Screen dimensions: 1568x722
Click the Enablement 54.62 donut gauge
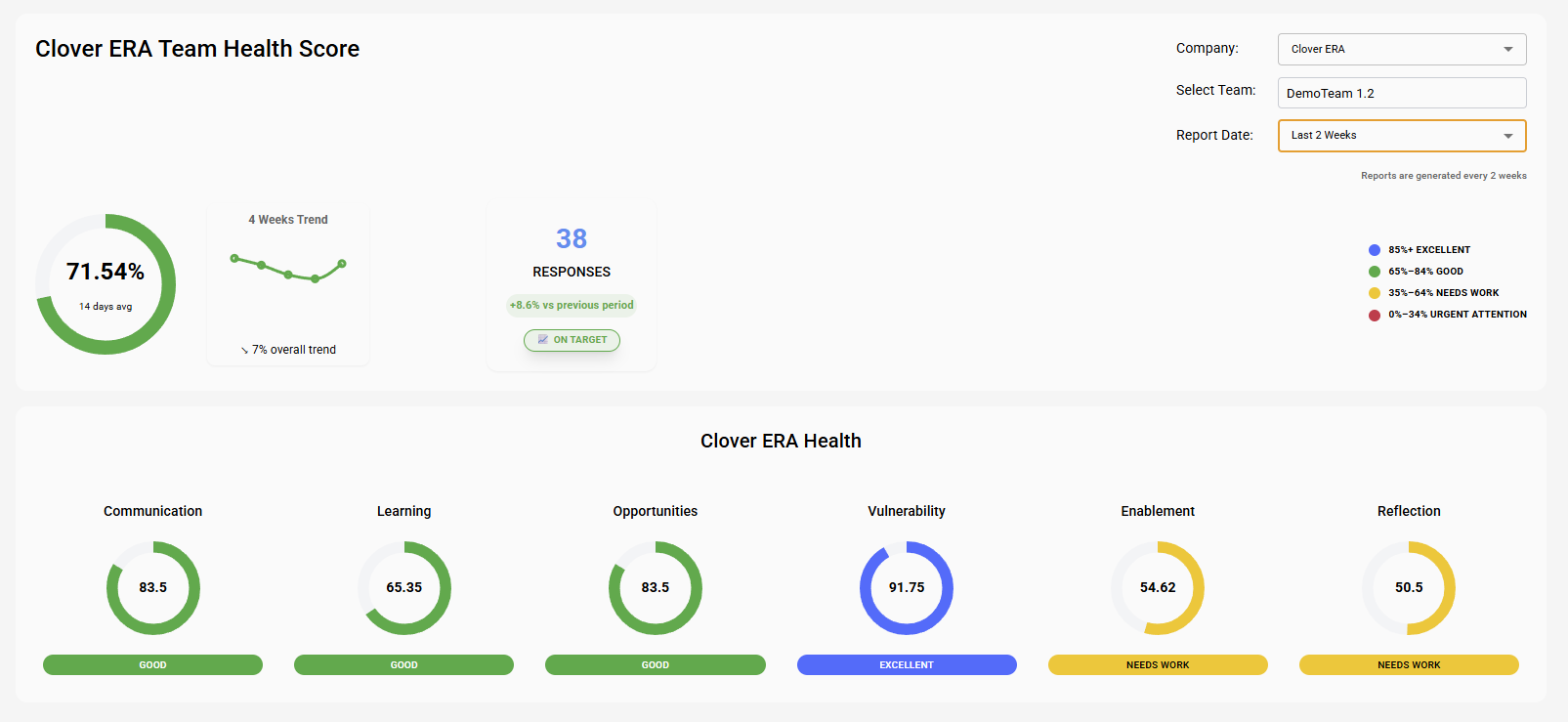1158,588
